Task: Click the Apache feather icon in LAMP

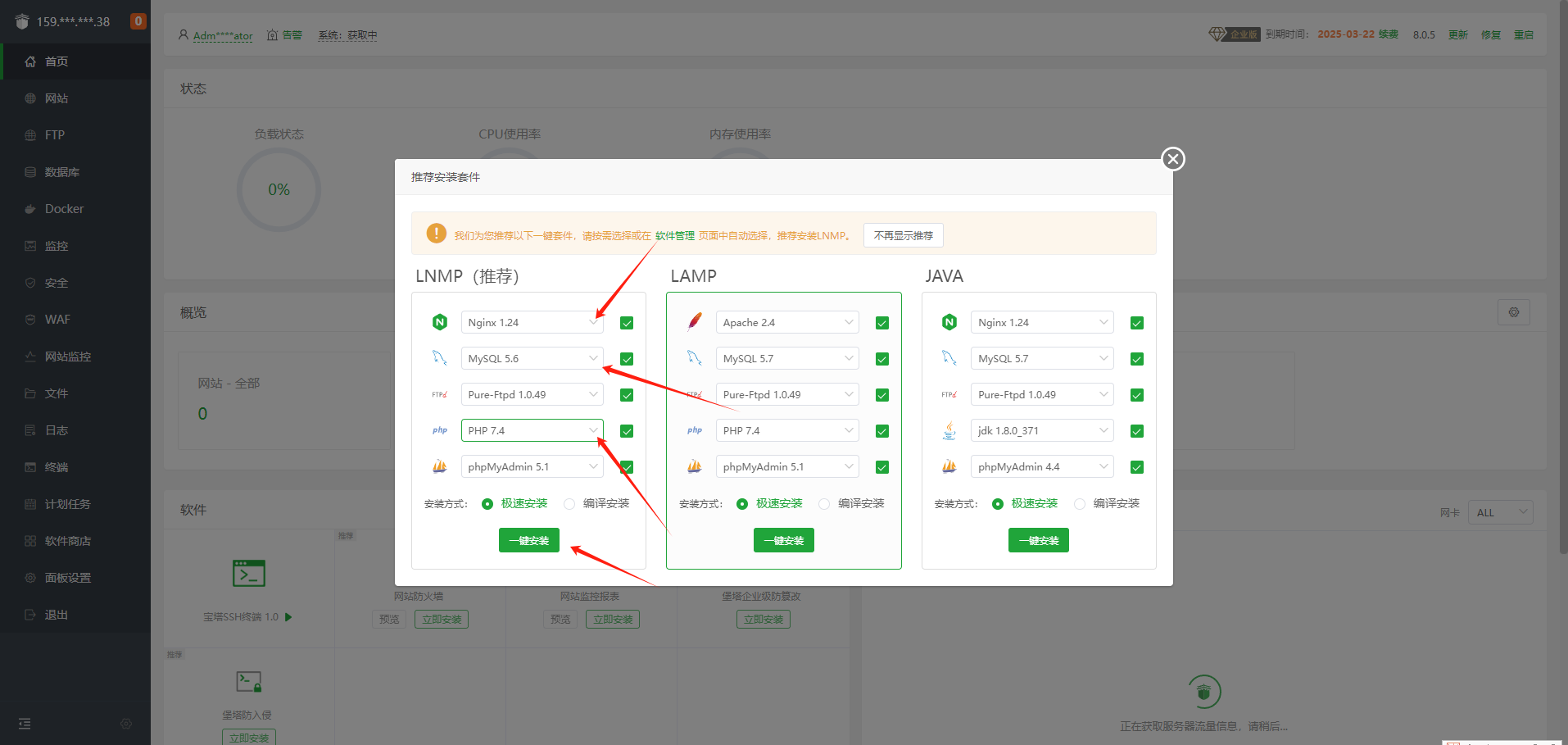Action: 695,321
